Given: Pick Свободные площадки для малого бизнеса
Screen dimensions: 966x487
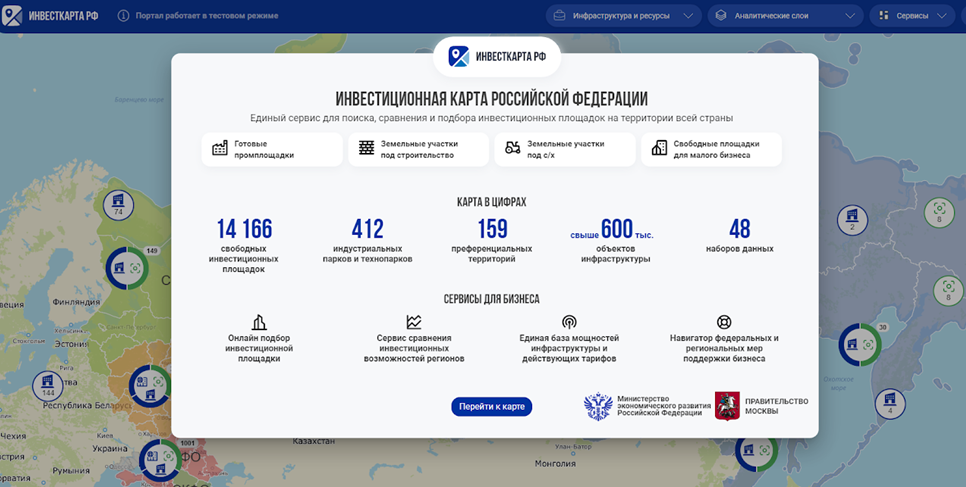Looking at the screenshot, I should click(711, 149).
